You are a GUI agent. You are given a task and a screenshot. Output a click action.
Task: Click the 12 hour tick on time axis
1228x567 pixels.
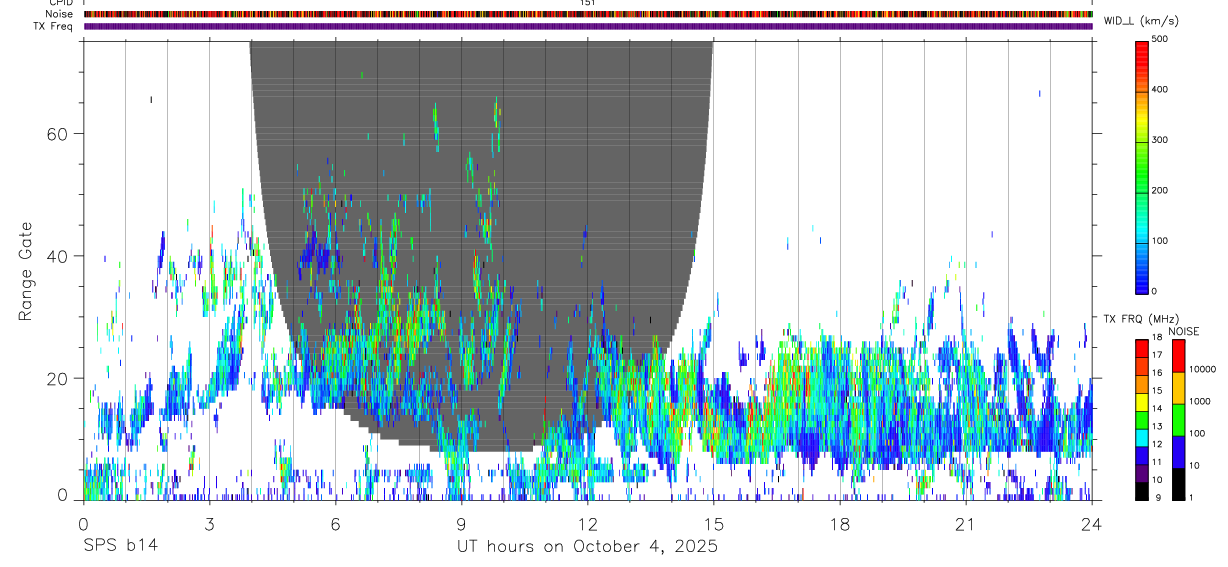tap(587, 523)
